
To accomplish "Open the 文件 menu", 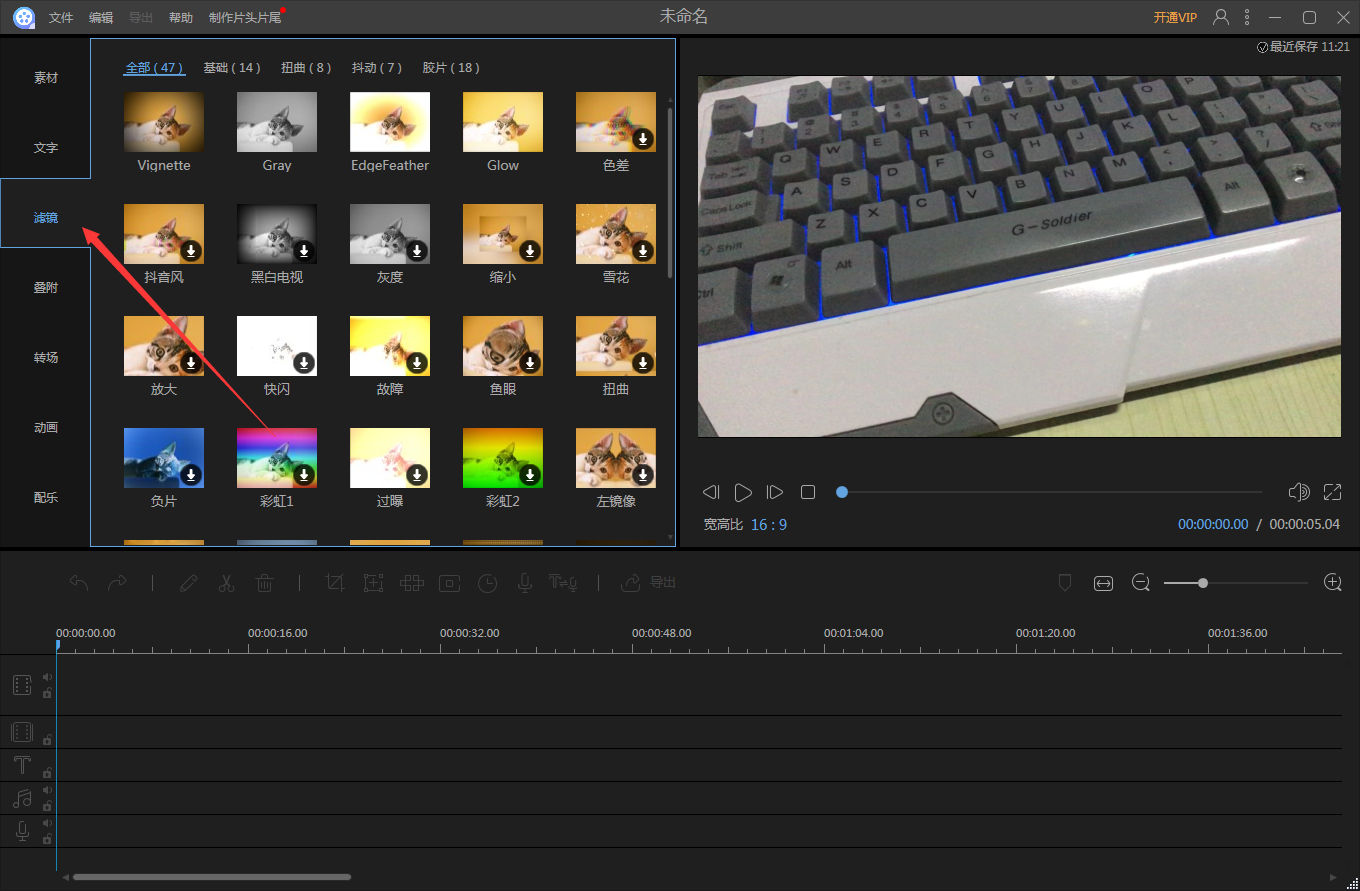I will click(x=61, y=18).
